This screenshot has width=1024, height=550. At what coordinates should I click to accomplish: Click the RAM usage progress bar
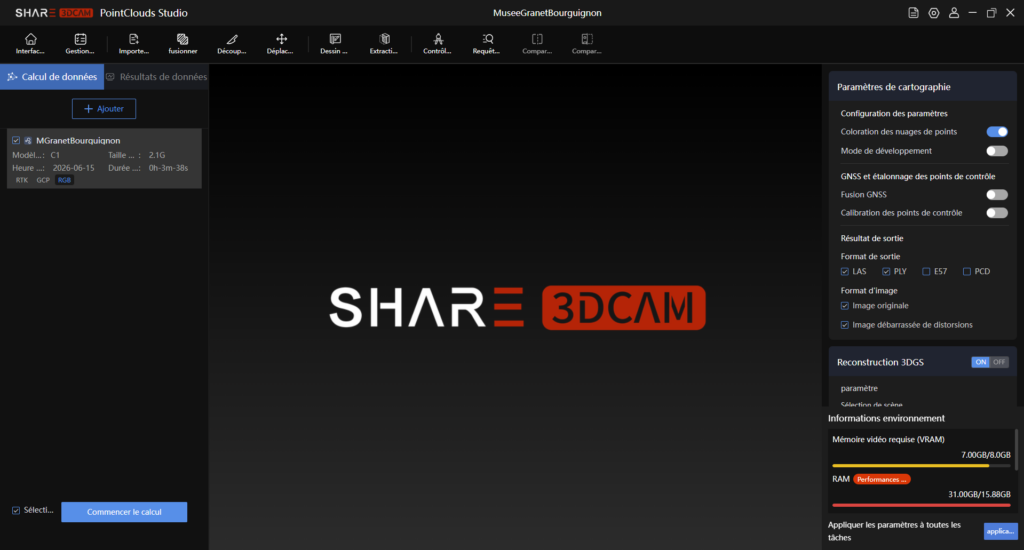coord(921,505)
